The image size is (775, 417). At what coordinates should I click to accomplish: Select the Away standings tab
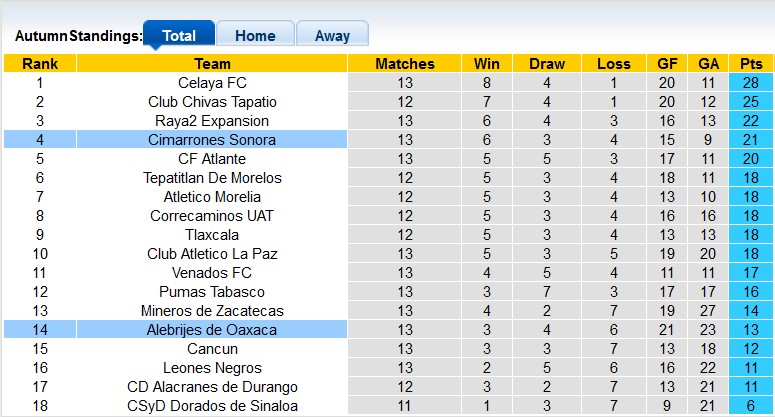tap(332, 35)
